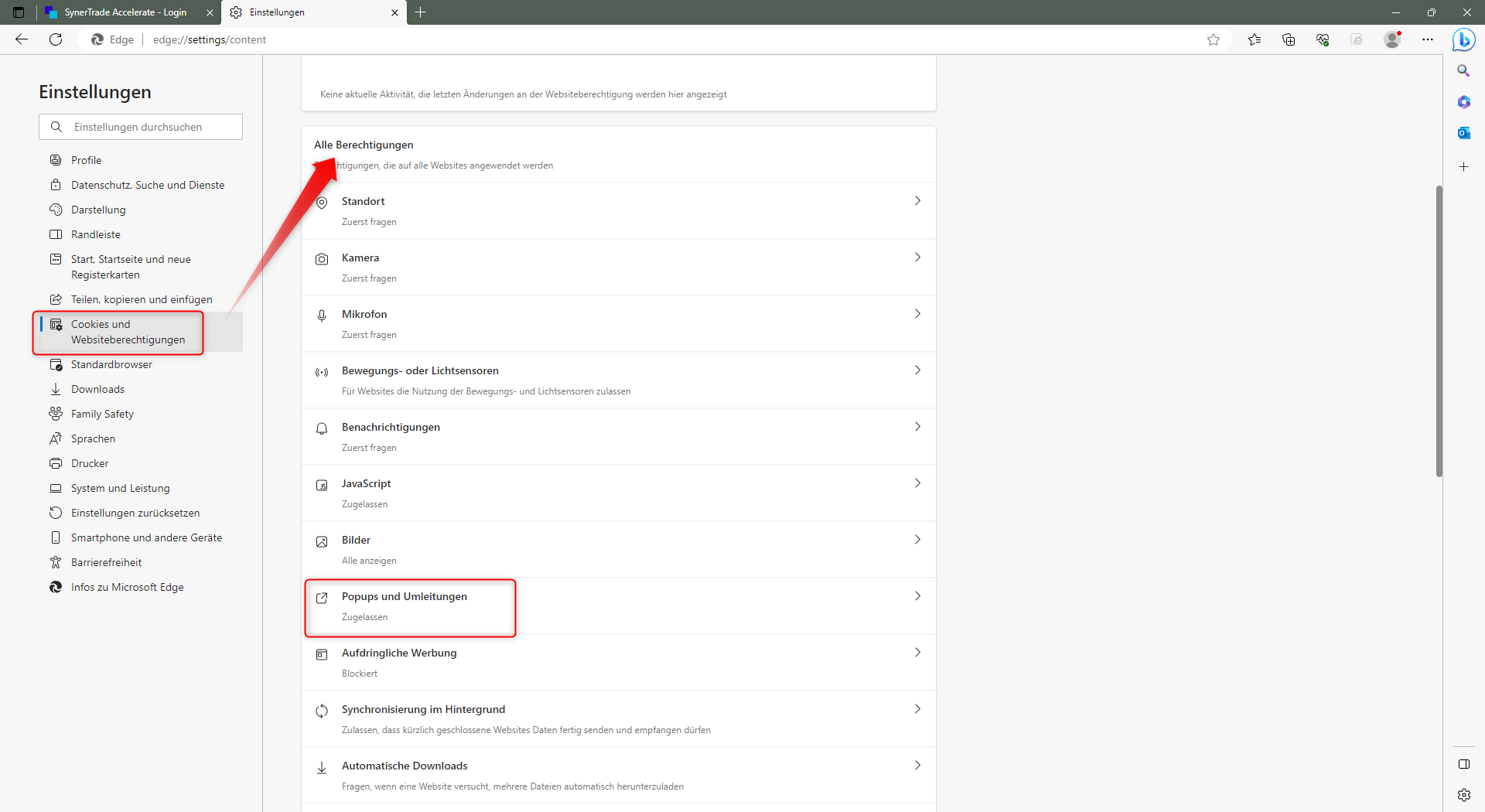
Task: Expand Bilder permission chevron
Action: click(917, 540)
